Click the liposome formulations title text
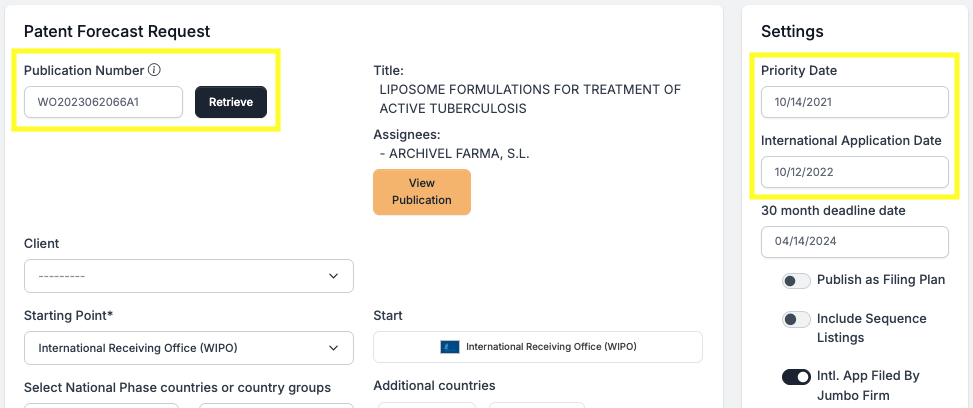Screen dimensions: 973x408 pos(529,99)
